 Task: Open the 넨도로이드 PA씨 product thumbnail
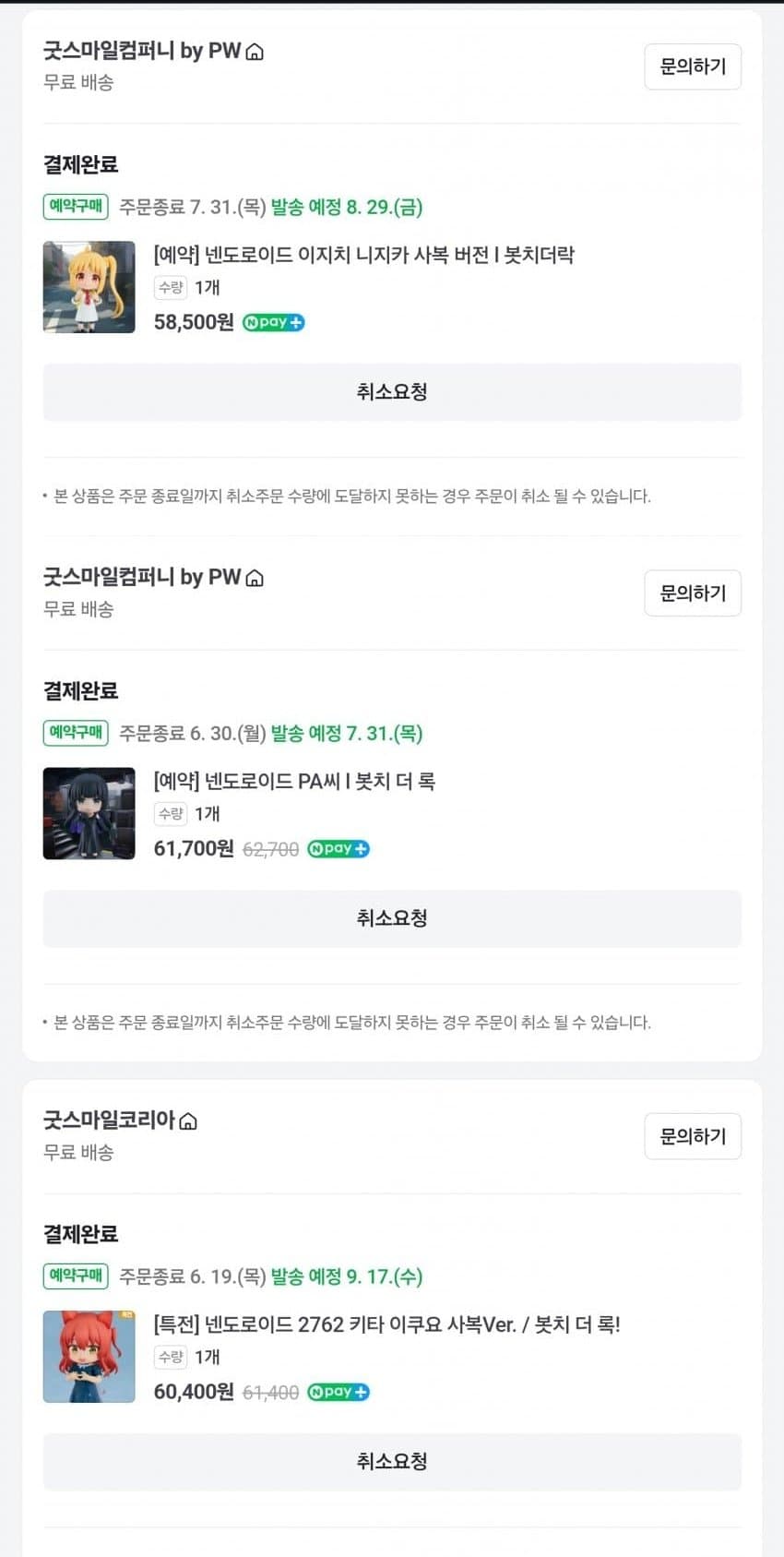coord(89,813)
